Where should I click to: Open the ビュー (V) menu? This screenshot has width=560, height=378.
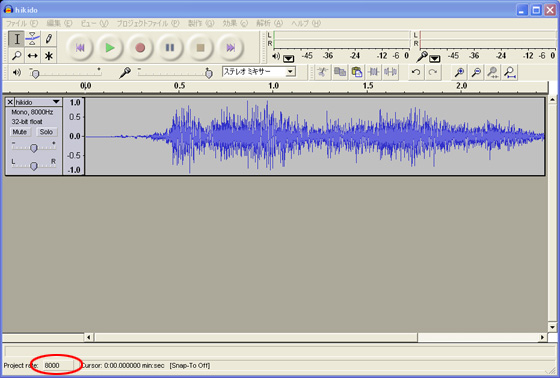(94, 23)
